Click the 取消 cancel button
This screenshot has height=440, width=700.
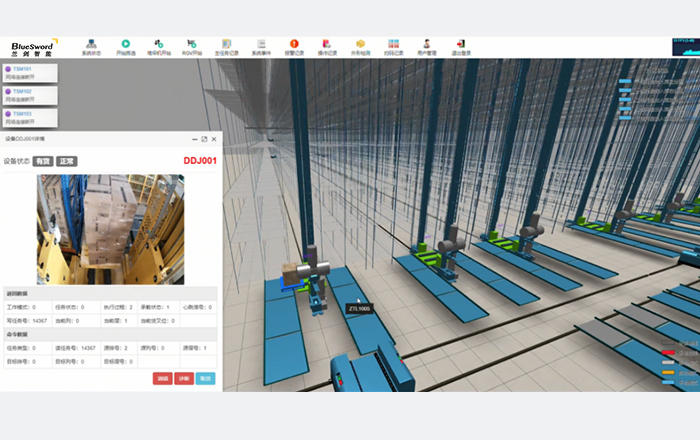205,379
